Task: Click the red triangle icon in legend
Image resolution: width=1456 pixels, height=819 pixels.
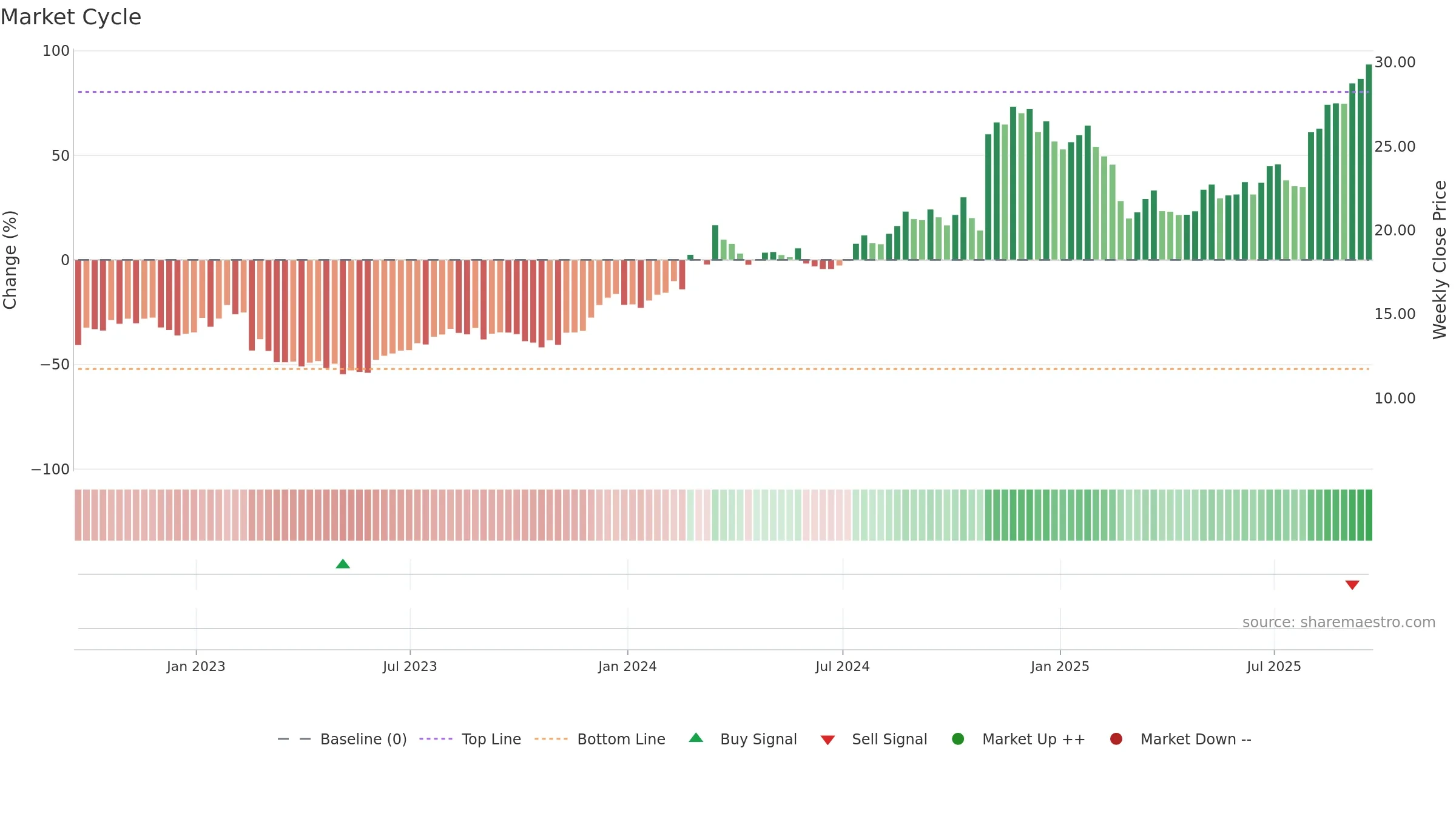Action: click(827, 740)
